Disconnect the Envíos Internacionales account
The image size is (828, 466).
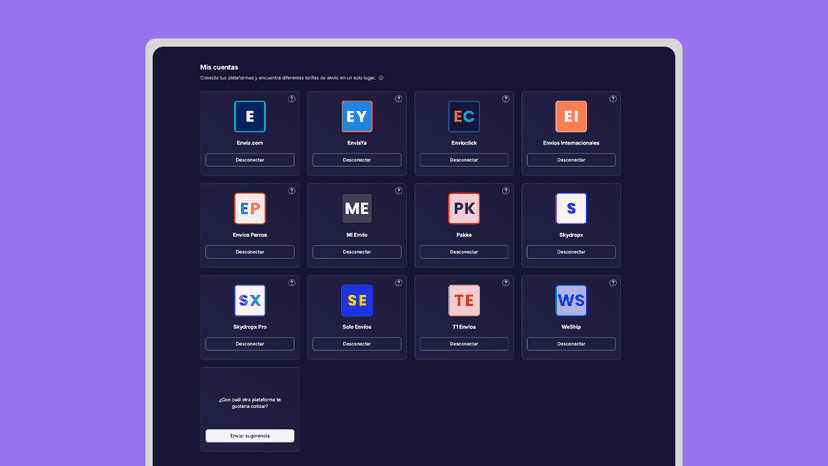(571, 160)
